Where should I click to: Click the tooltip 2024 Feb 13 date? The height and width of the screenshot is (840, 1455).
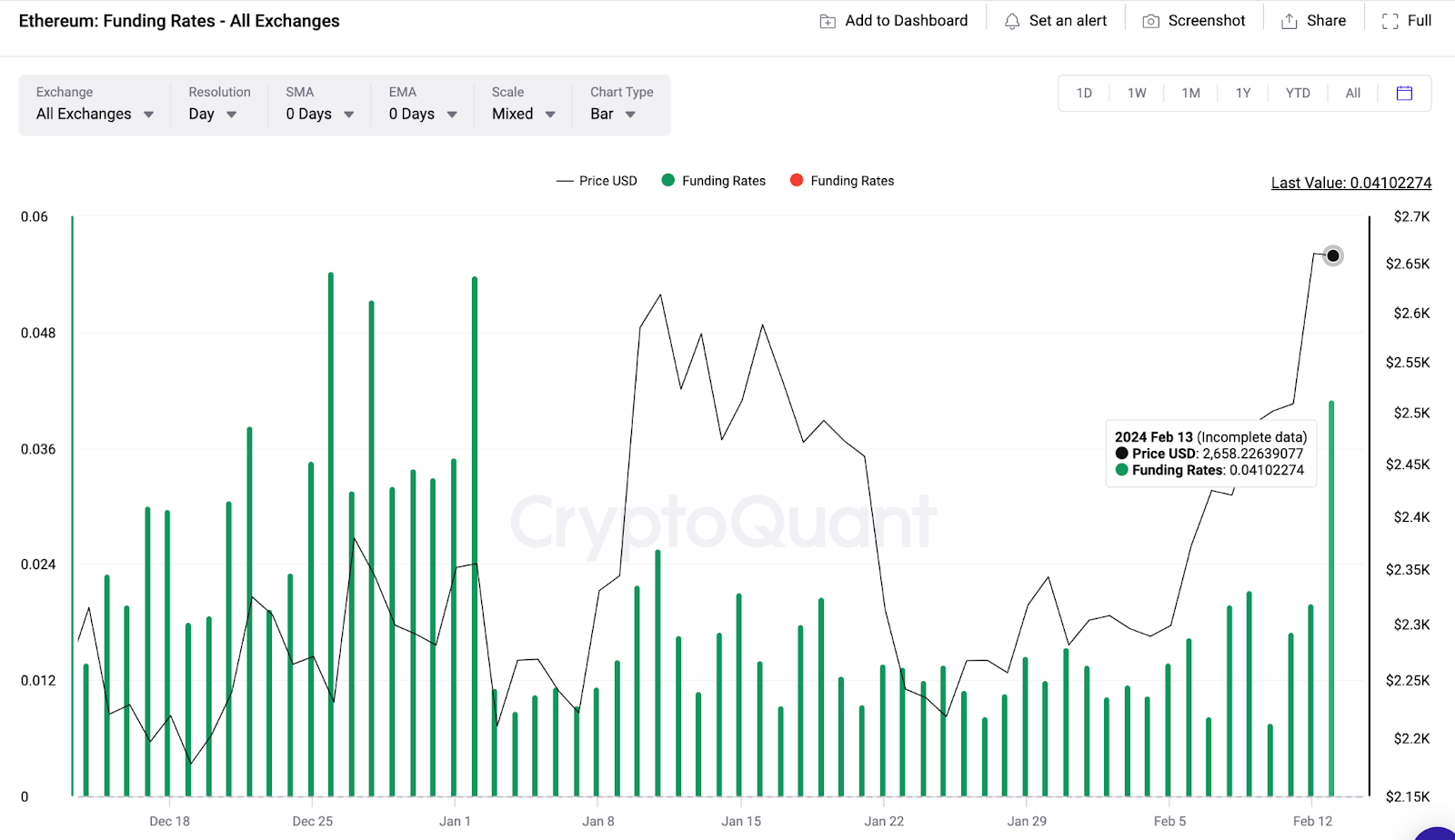(x=1154, y=437)
